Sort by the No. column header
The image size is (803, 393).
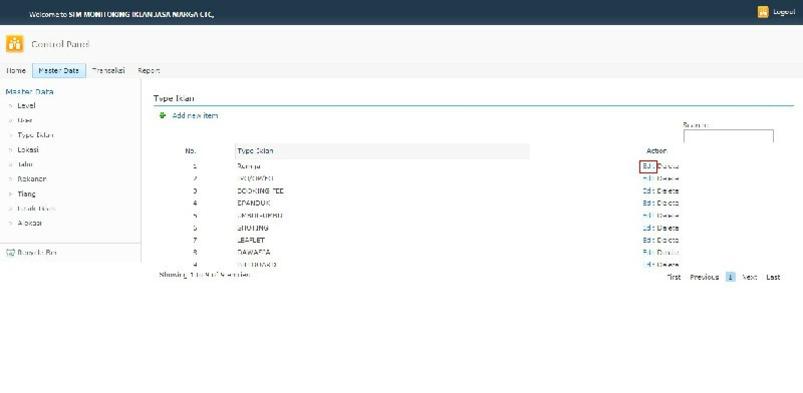[191, 151]
